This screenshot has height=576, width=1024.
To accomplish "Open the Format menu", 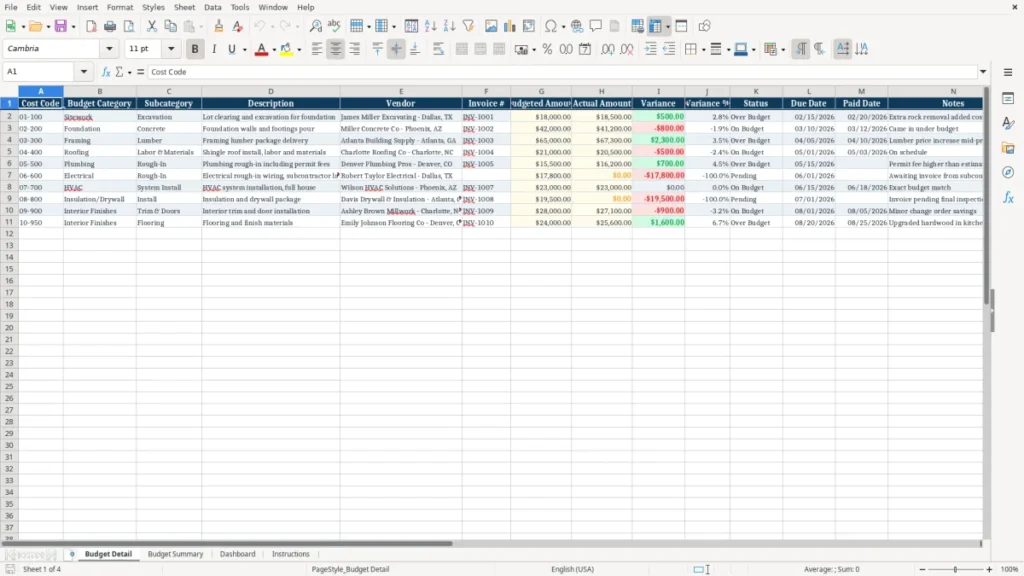I will tap(120, 7).
